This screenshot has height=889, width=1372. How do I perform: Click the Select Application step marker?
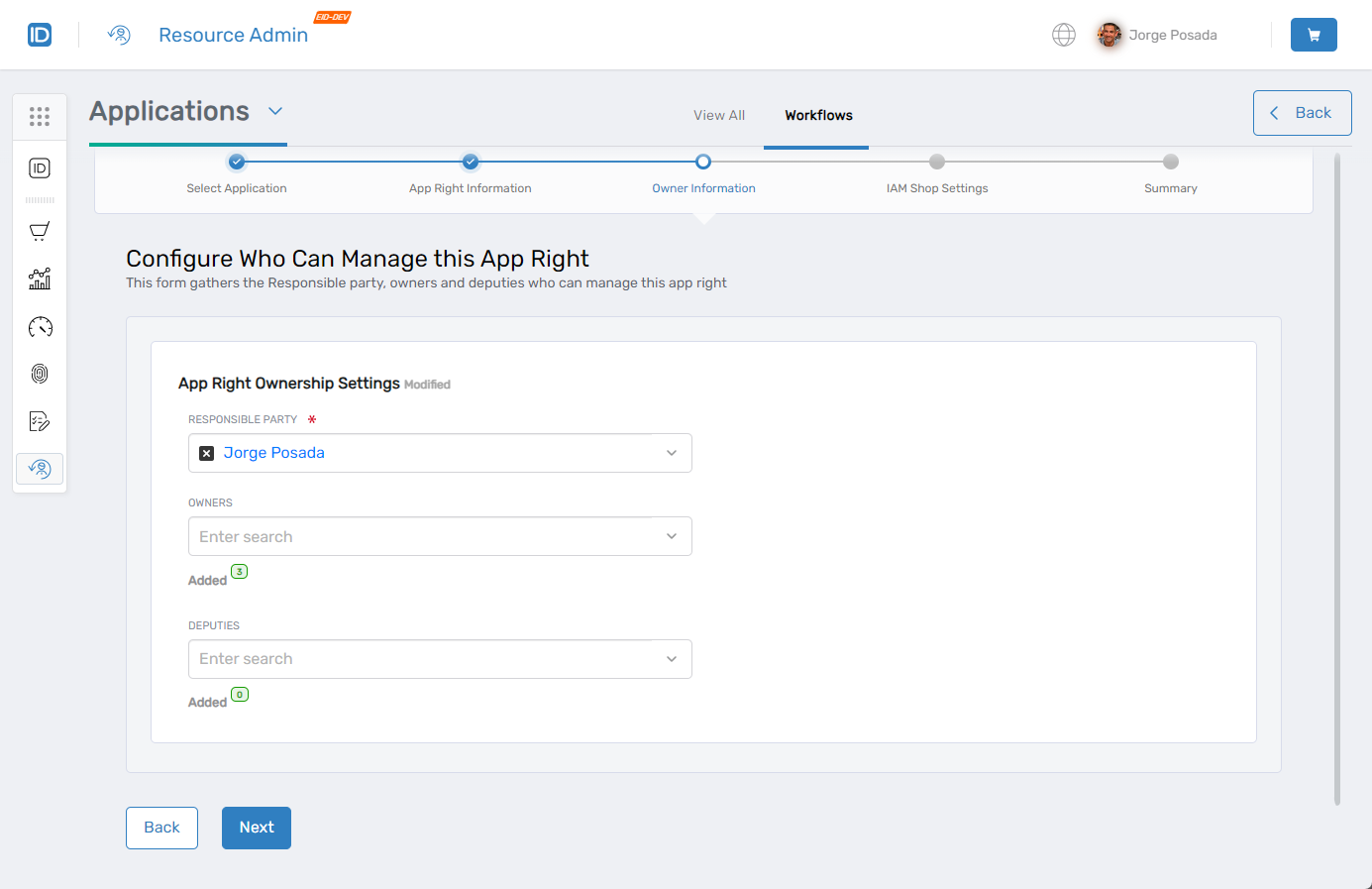pyautogui.click(x=237, y=161)
